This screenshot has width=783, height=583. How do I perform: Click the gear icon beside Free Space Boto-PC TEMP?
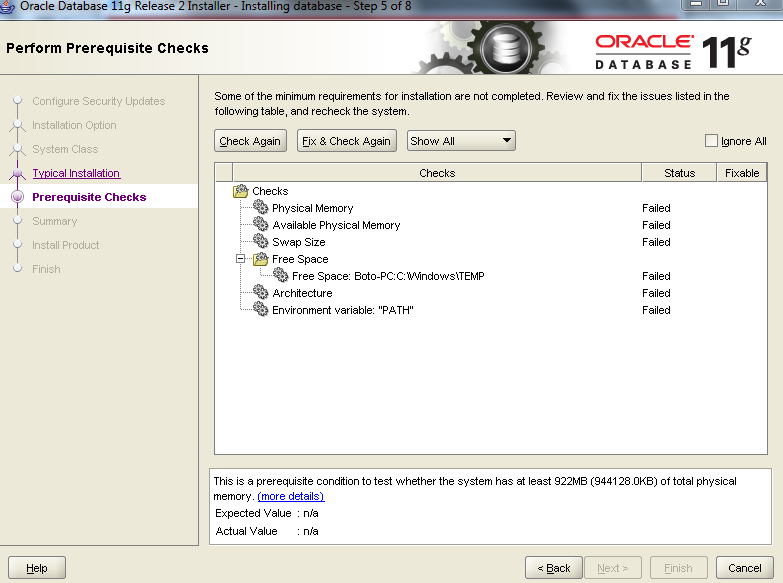tap(281, 276)
